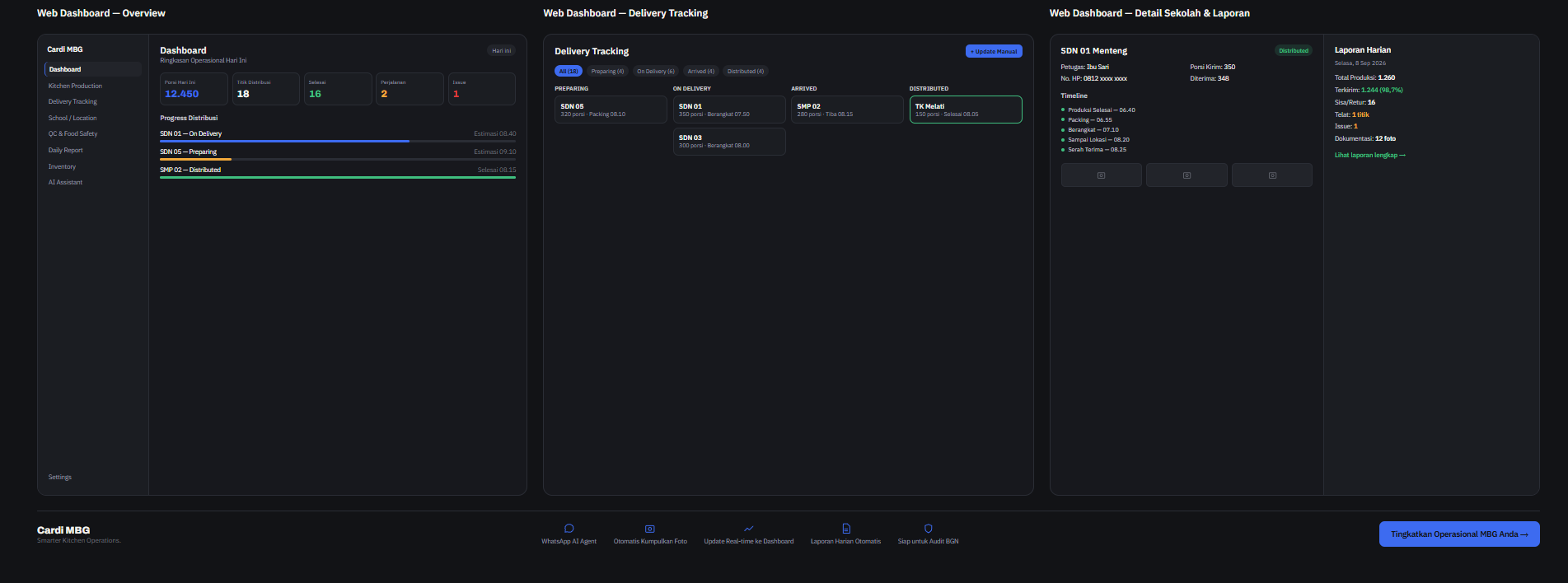Select the Produksi Selesai — 06.40 timeline entry

[1102, 110]
